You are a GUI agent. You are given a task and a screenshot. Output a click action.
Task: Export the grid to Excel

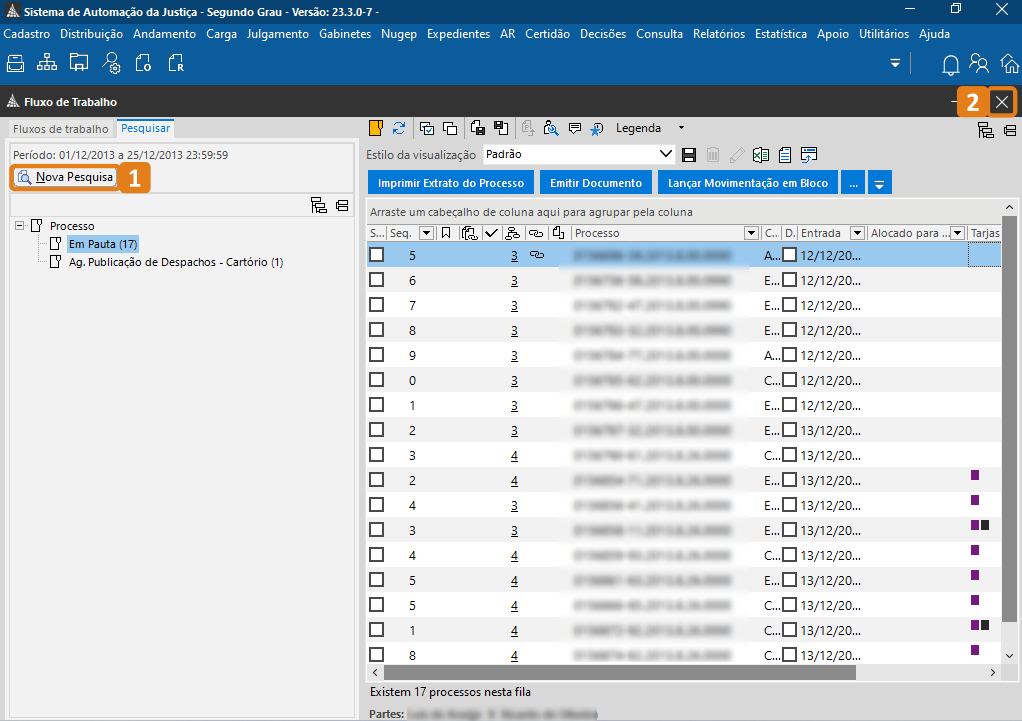coord(761,154)
